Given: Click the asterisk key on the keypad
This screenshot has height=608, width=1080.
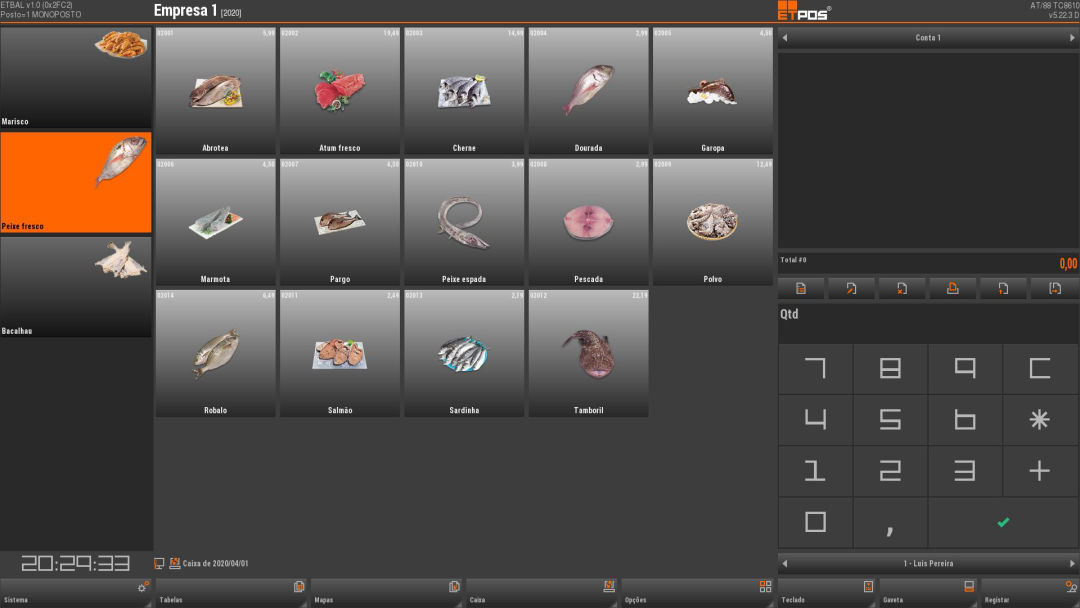Looking at the screenshot, I should (x=1039, y=419).
